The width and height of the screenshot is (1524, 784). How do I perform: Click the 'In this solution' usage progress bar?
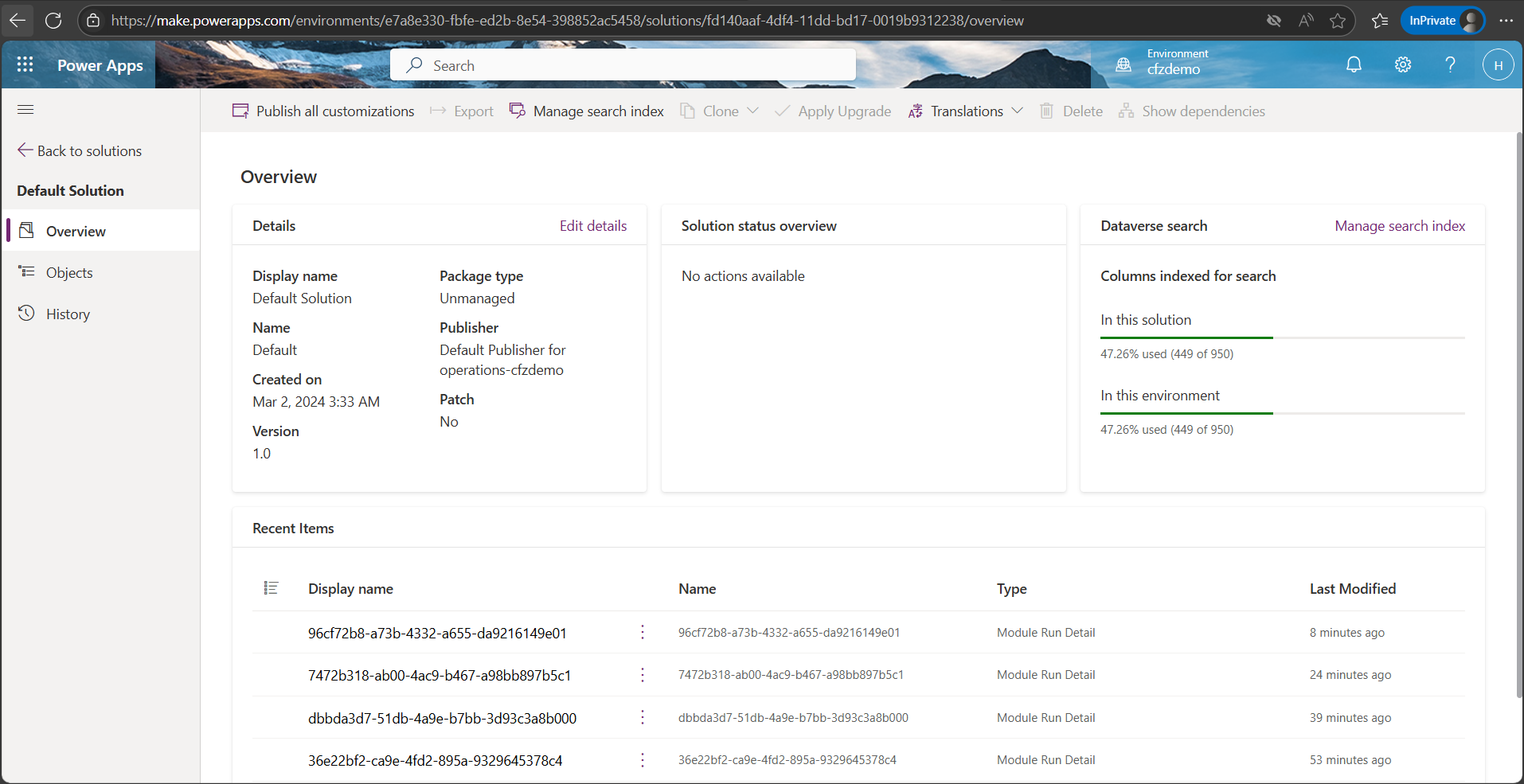1282,338
